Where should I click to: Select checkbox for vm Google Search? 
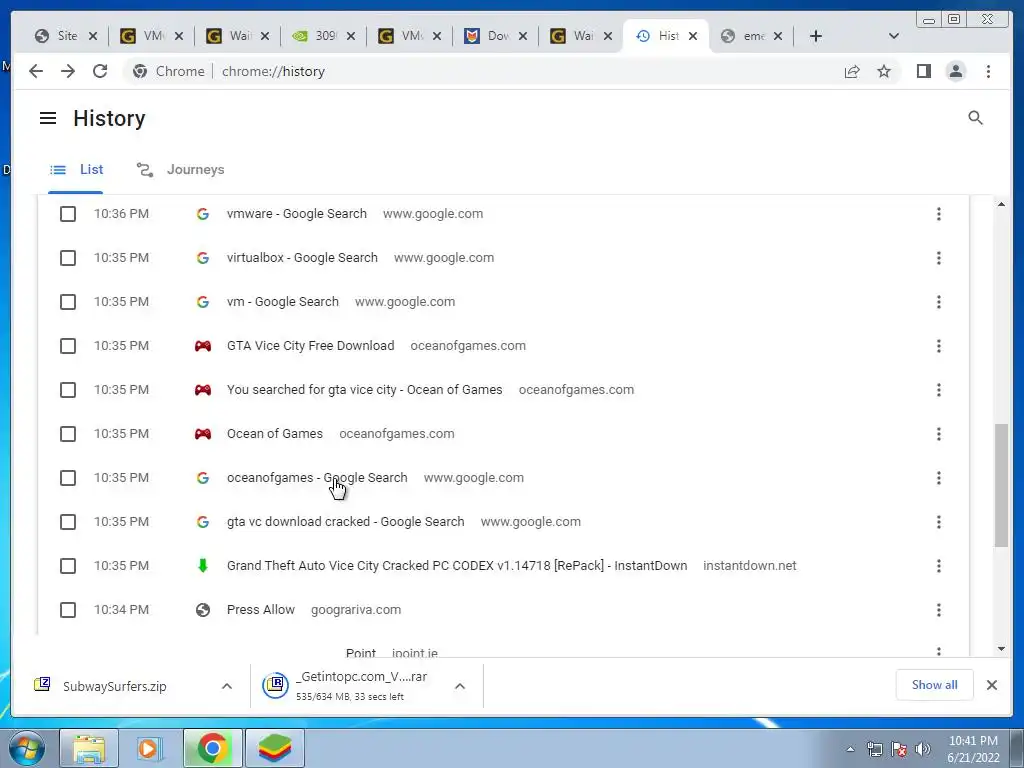pyautogui.click(x=68, y=302)
